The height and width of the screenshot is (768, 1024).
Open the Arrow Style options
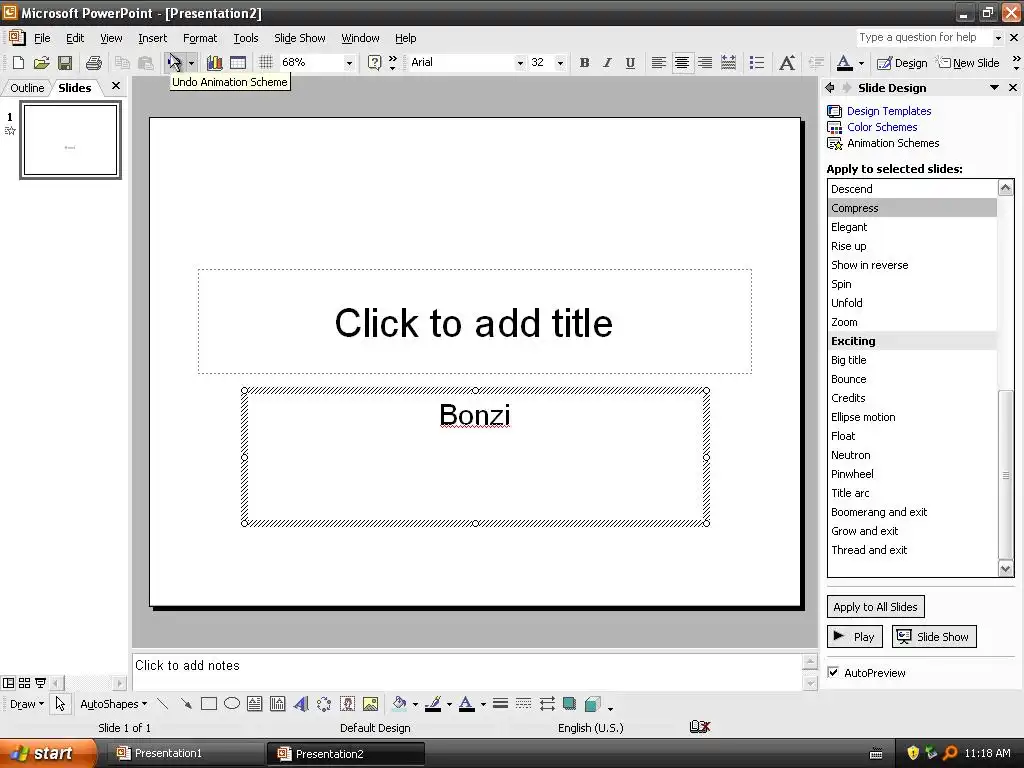click(547, 704)
